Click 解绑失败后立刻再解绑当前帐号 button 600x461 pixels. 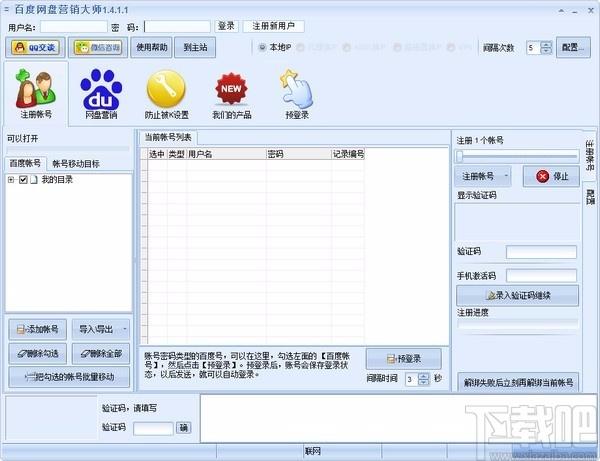tap(518, 382)
